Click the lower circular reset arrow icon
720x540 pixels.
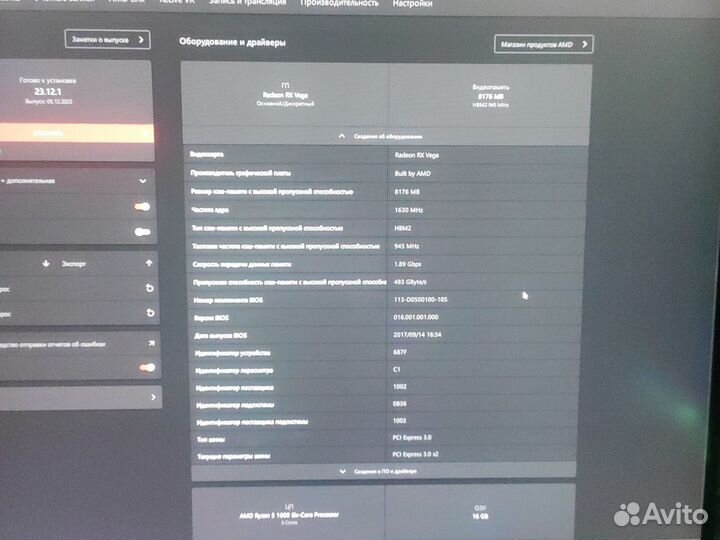[150, 313]
